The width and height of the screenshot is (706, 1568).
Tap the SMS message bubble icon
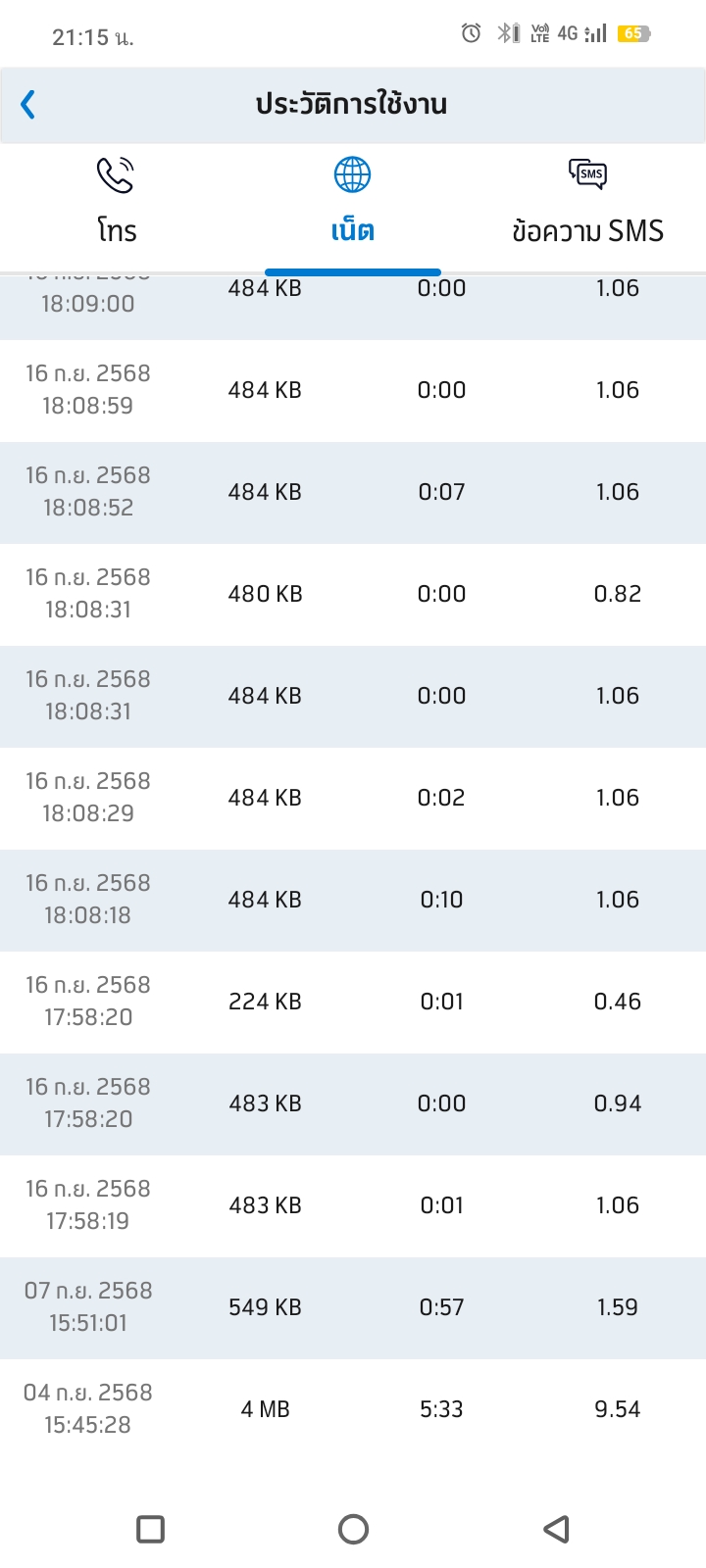tap(587, 174)
